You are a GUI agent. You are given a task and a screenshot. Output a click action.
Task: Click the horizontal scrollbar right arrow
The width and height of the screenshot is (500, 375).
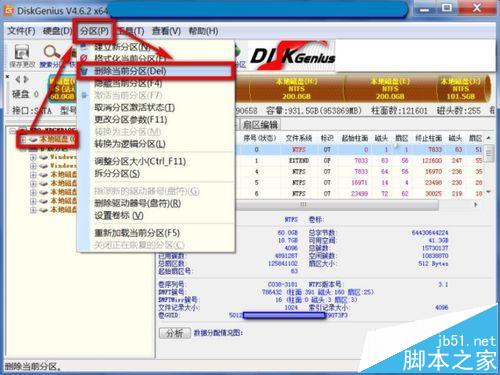pyautogui.click(x=476, y=204)
